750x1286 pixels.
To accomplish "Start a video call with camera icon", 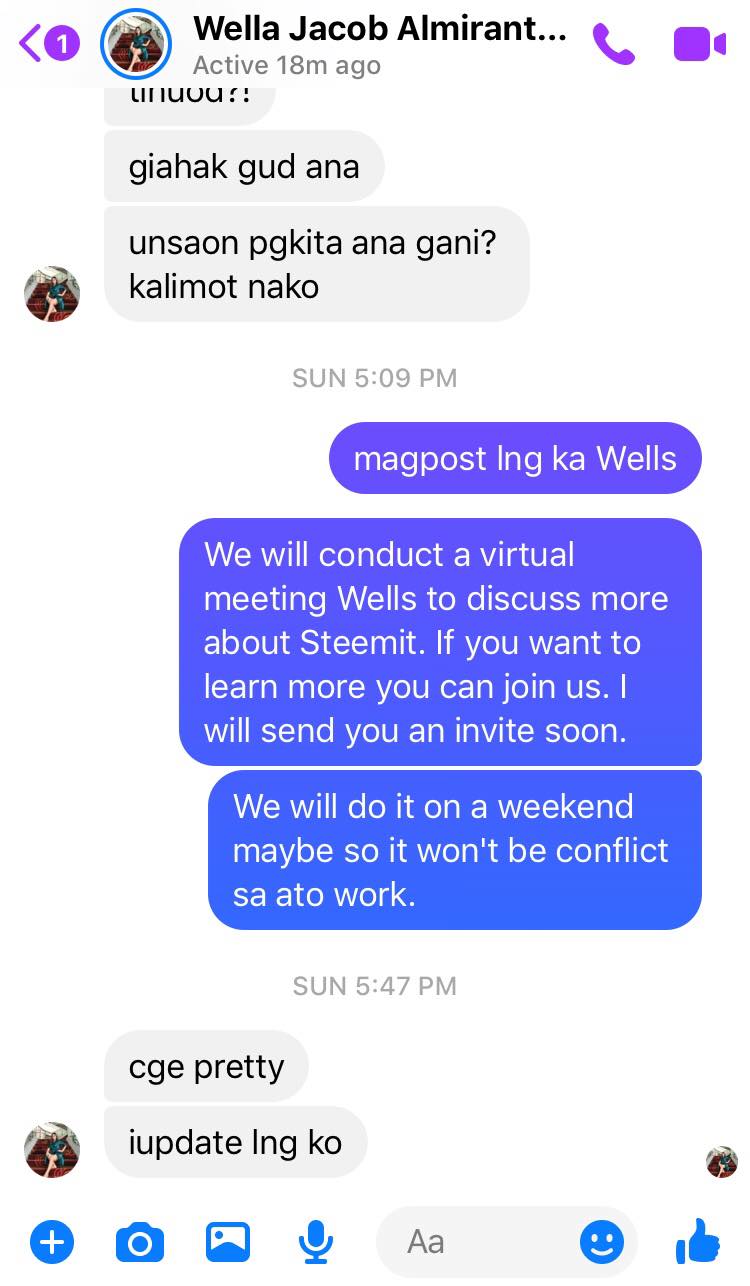I will pyautogui.click(x=699, y=44).
